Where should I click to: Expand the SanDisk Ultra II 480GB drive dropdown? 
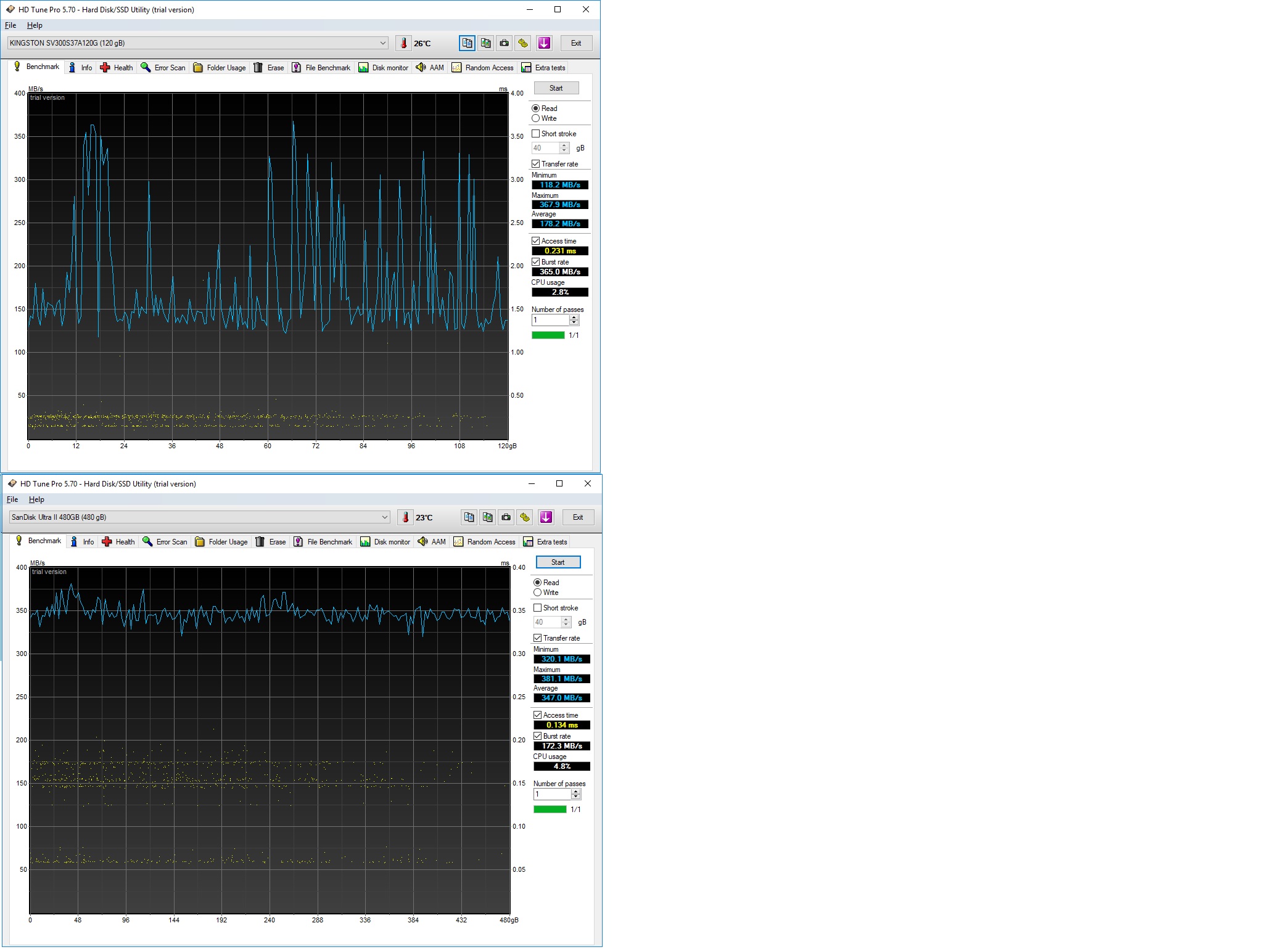point(384,517)
